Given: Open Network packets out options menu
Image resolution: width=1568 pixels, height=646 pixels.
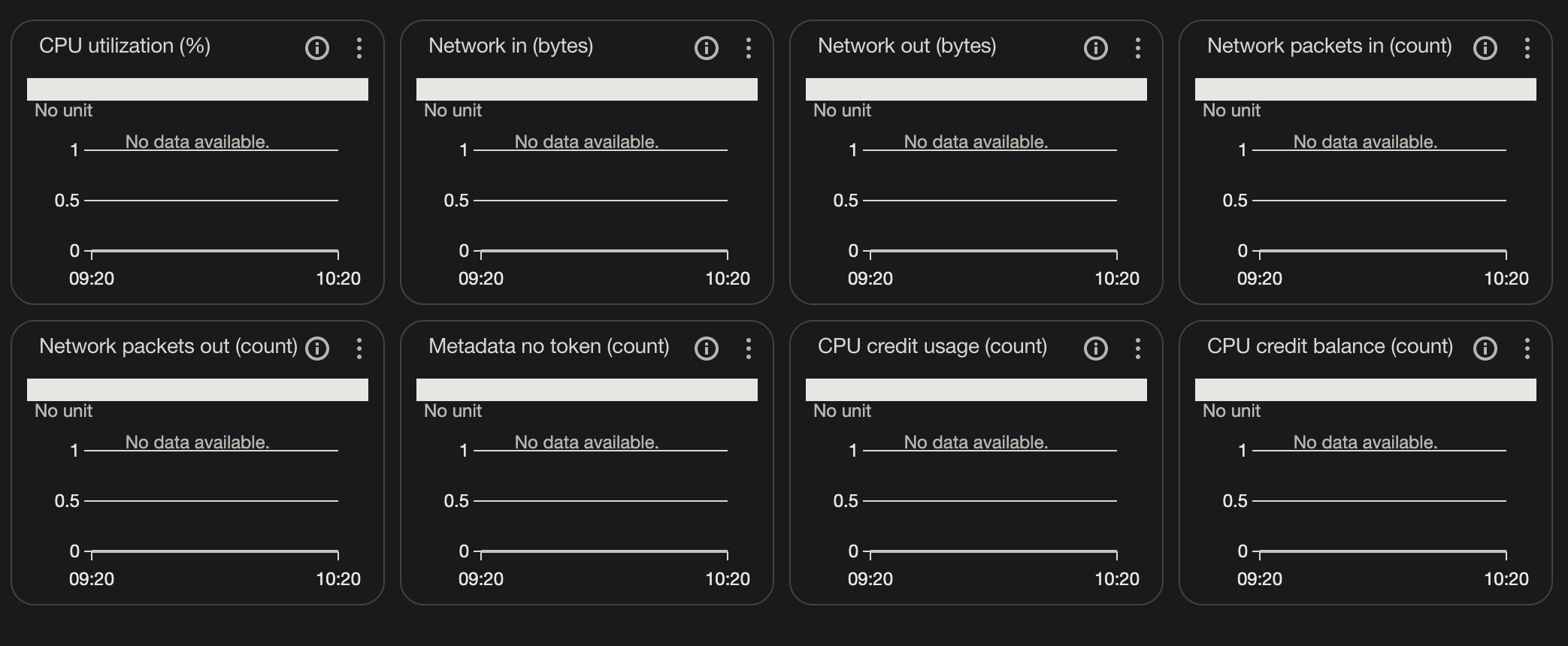Looking at the screenshot, I should pyautogui.click(x=359, y=349).
